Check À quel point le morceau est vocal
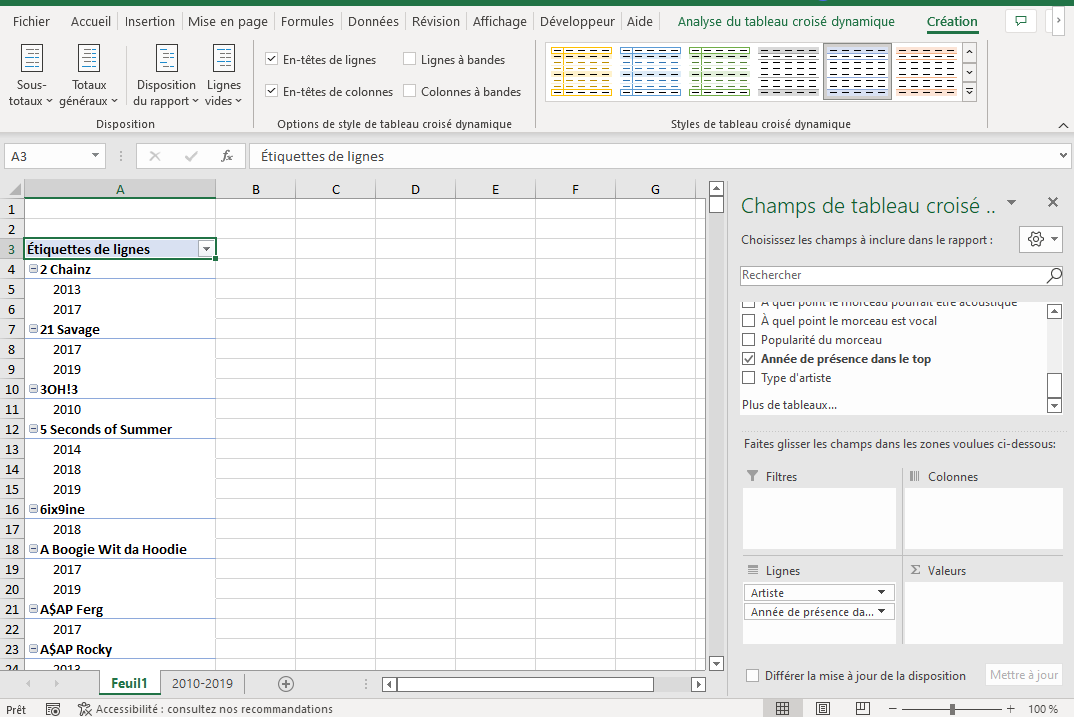The width and height of the screenshot is (1074, 717). pyautogui.click(x=749, y=320)
